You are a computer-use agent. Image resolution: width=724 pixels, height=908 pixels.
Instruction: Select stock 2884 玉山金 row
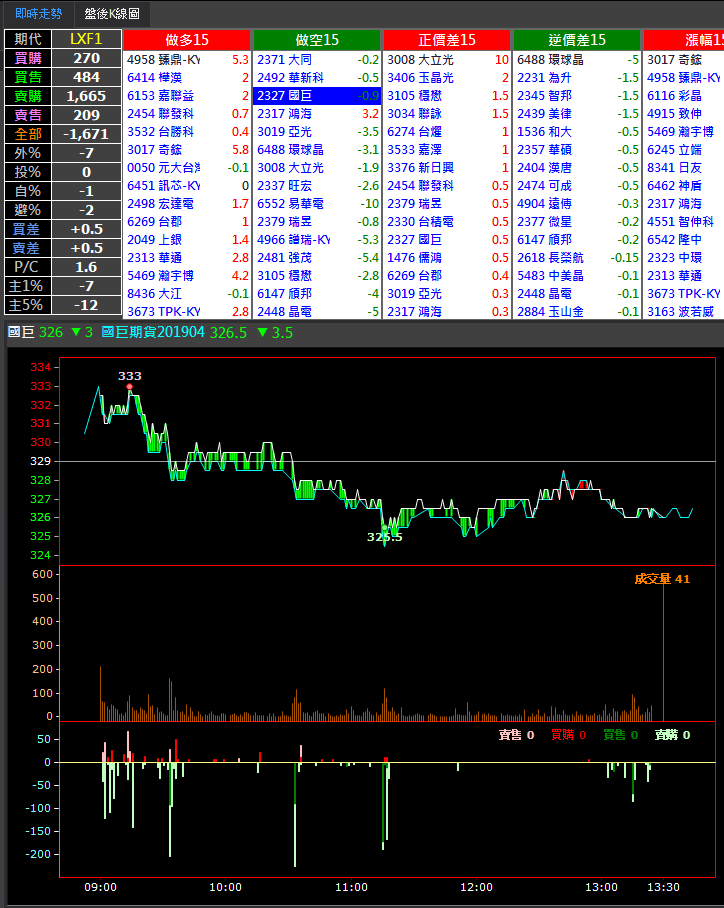(x=577, y=312)
